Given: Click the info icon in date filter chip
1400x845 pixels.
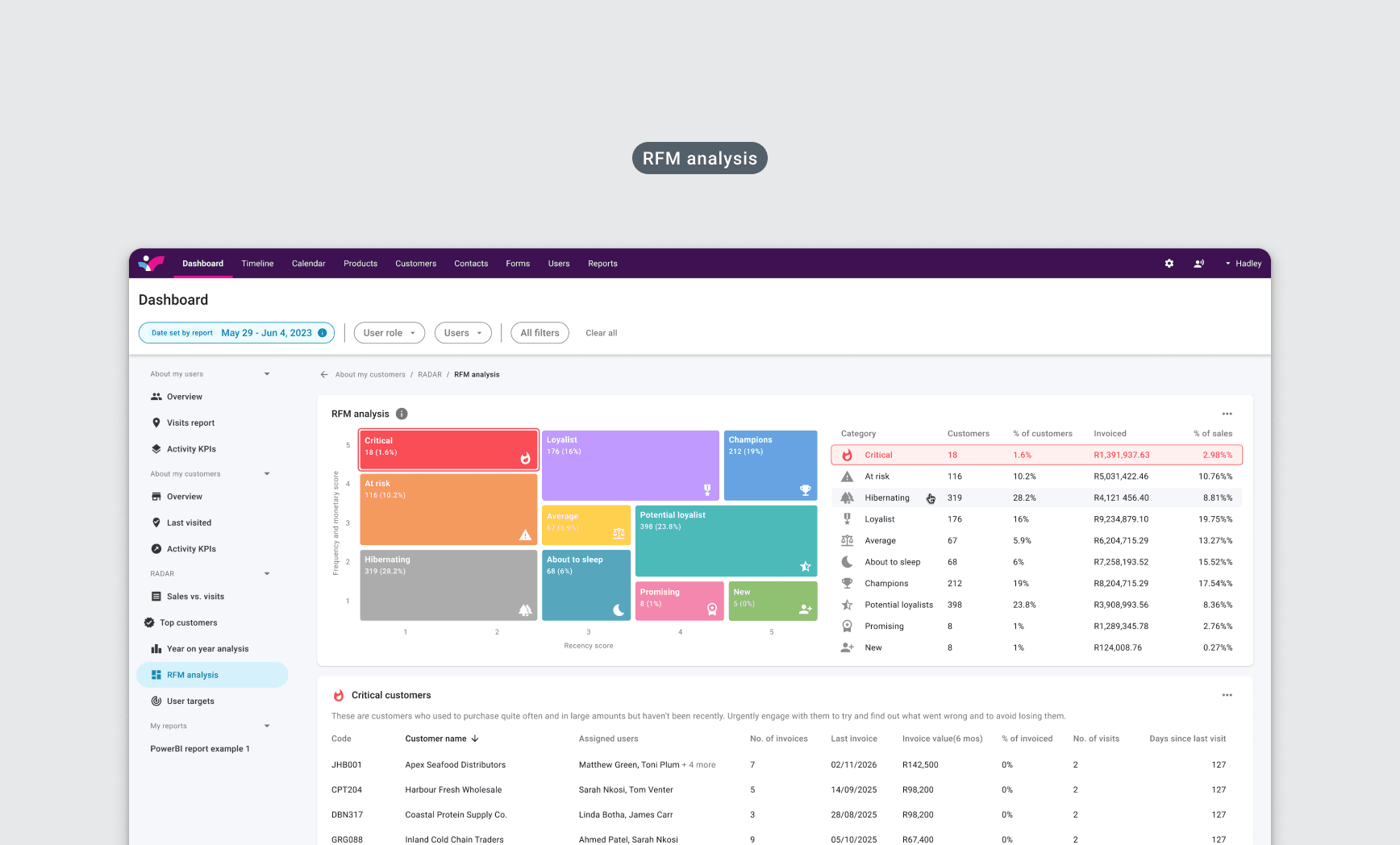Looking at the screenshot, I should pos(323,333).
